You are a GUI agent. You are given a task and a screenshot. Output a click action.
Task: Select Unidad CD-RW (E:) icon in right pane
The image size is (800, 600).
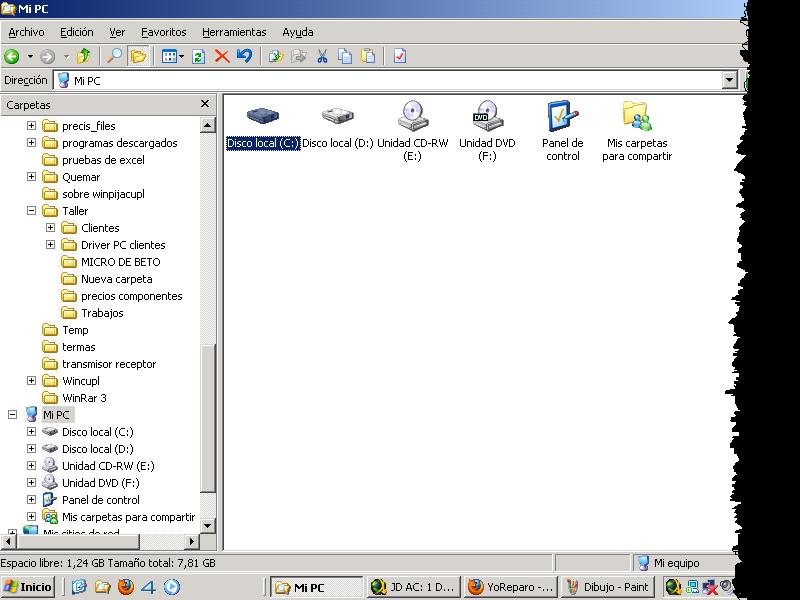tap(412, 131)
